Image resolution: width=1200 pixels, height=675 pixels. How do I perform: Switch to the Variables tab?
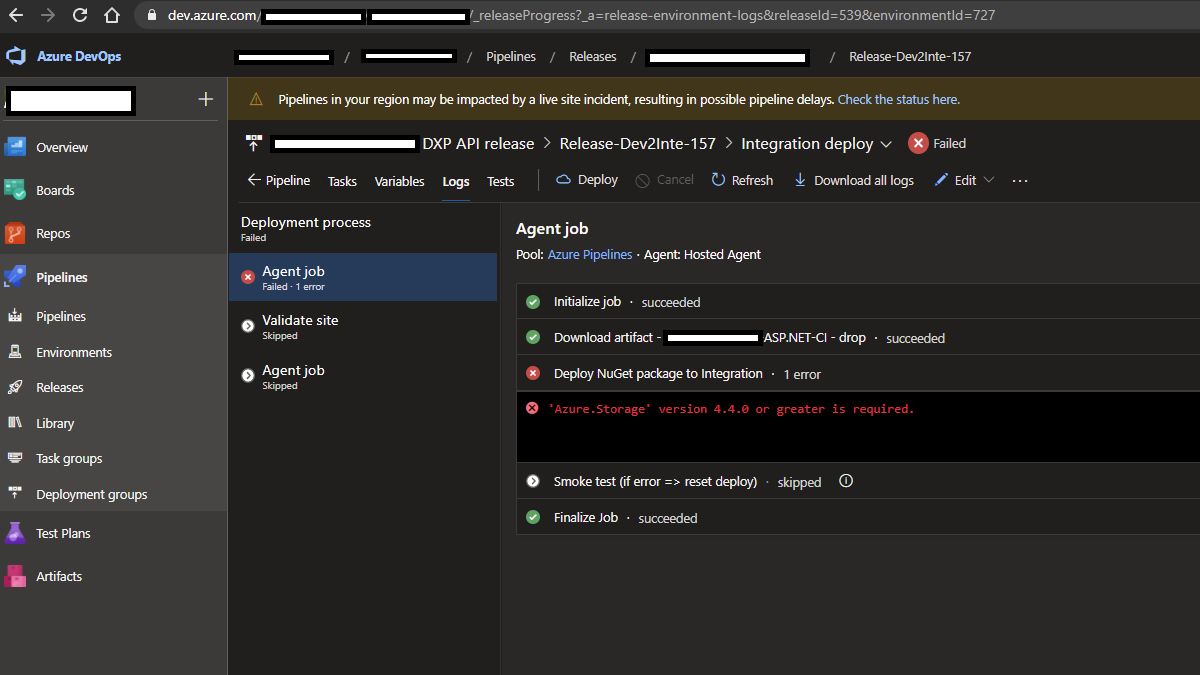click(399, 181)
